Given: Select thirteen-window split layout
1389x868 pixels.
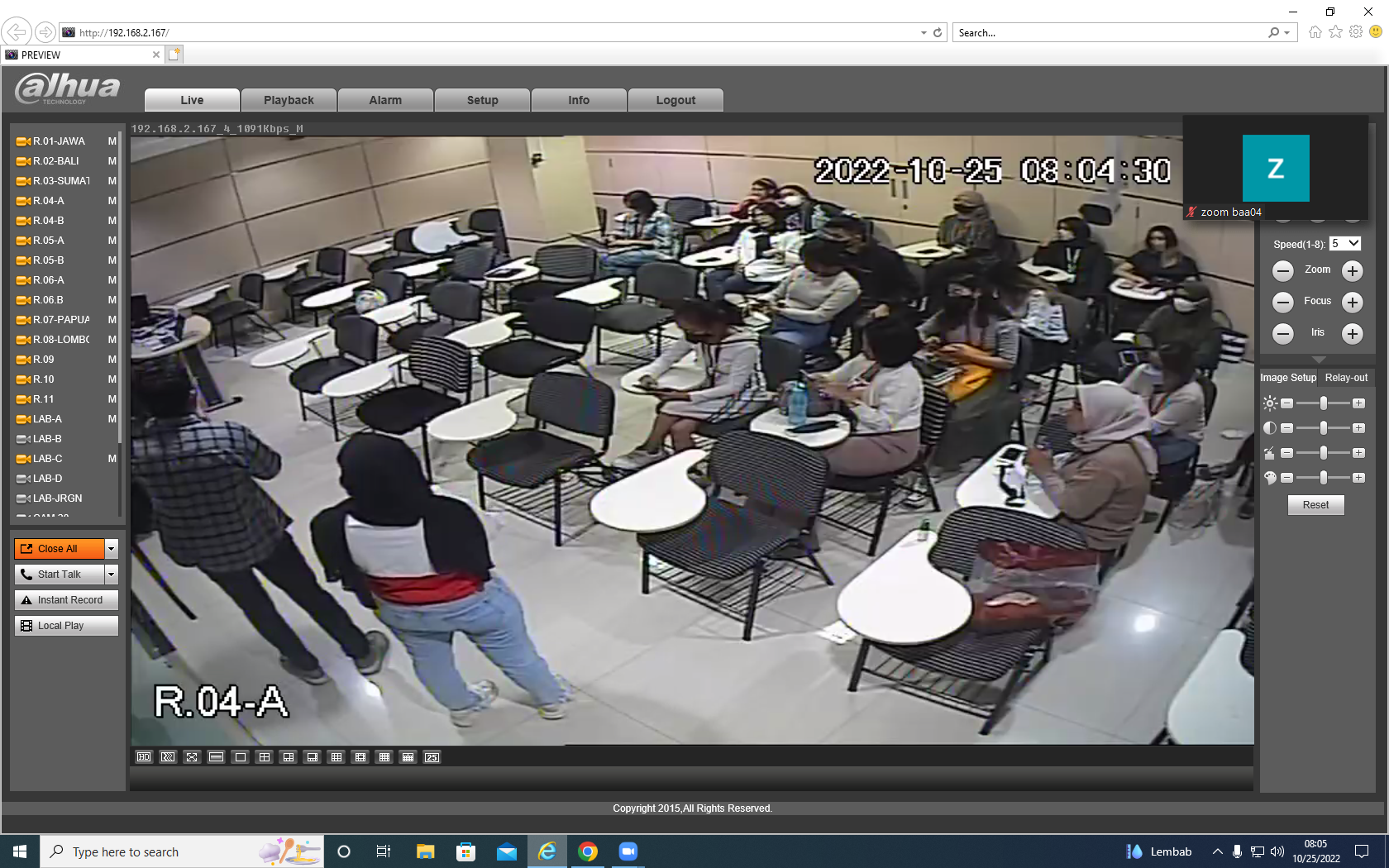Looking at the screenshot, I should coord(360,757).
